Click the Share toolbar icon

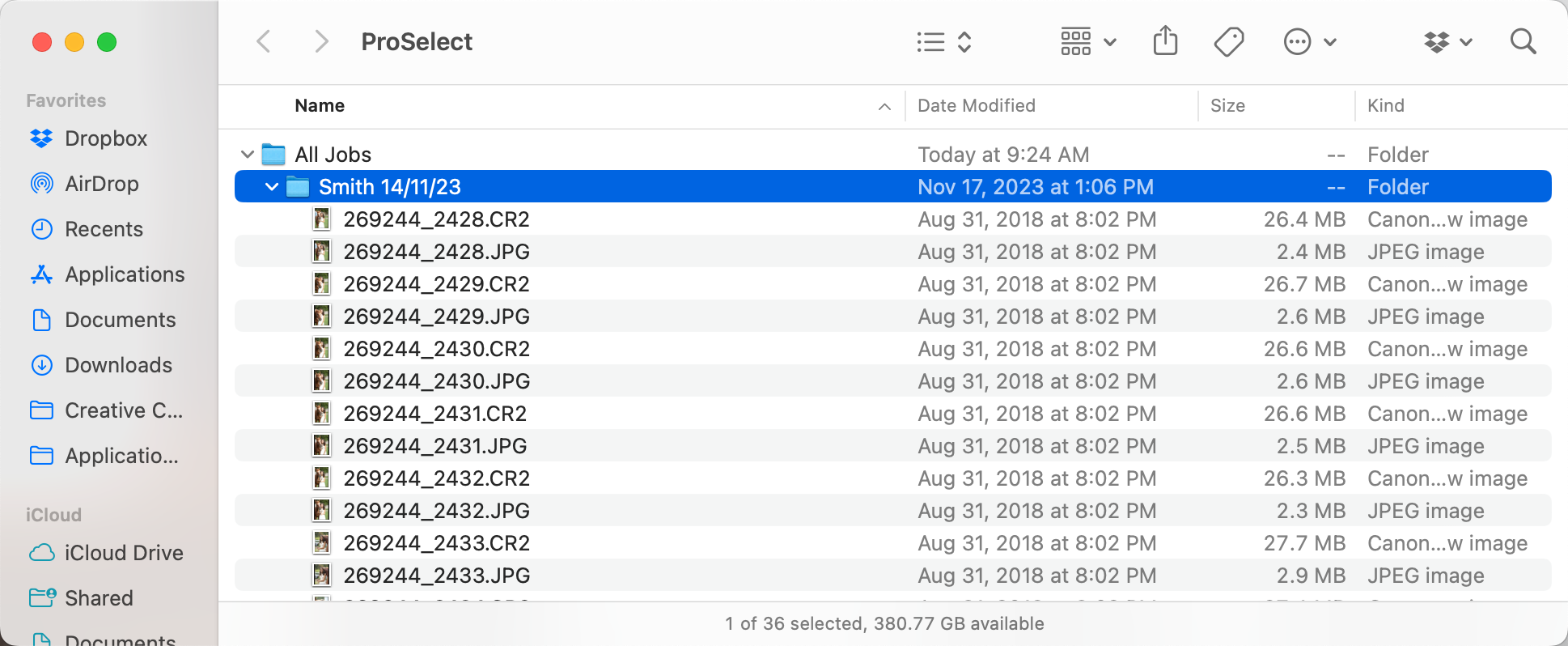pyautogui.click(x=1165, y=40)
